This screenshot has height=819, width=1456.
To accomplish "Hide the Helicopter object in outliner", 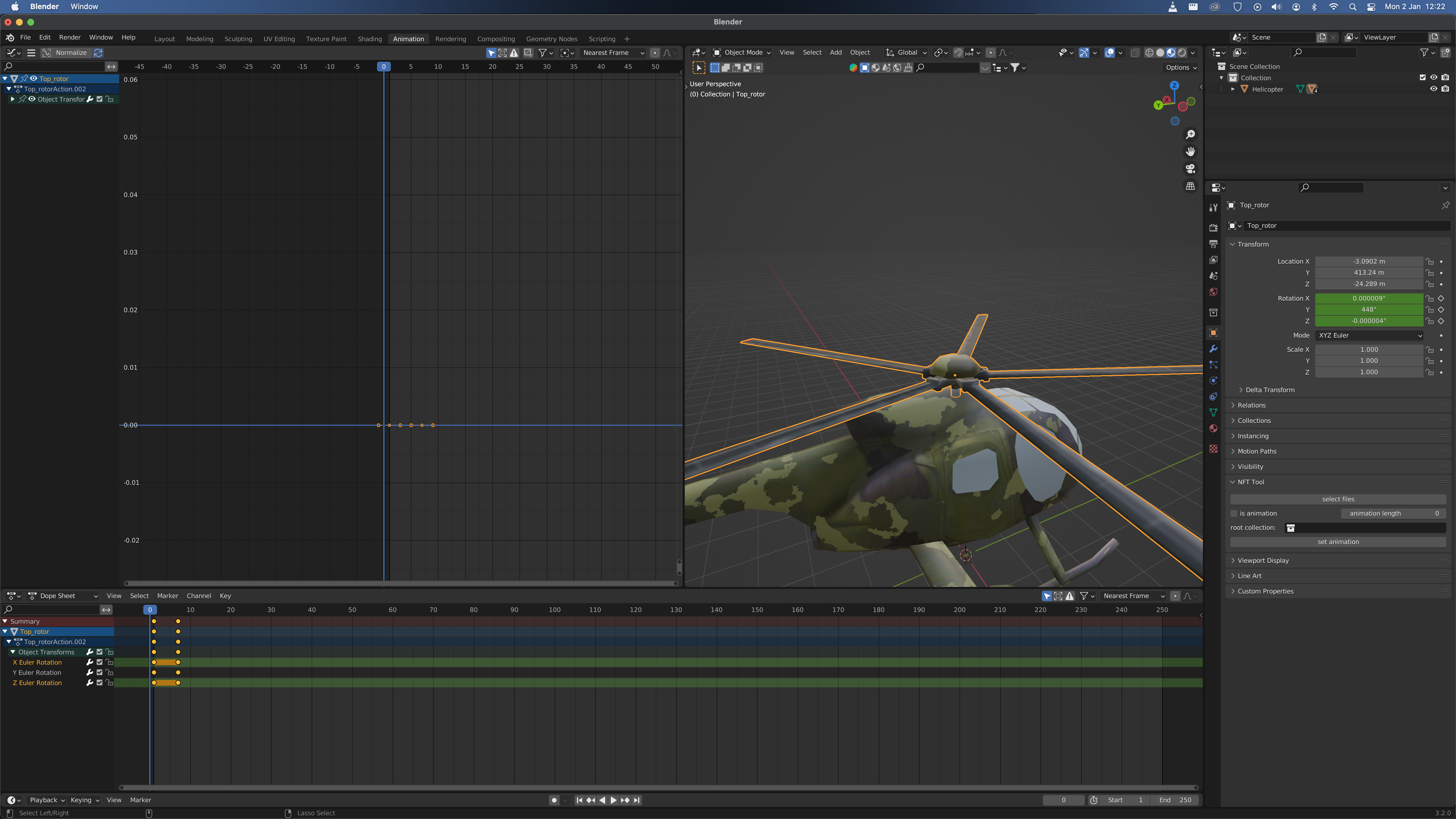I will click(x=1433, y=89).
